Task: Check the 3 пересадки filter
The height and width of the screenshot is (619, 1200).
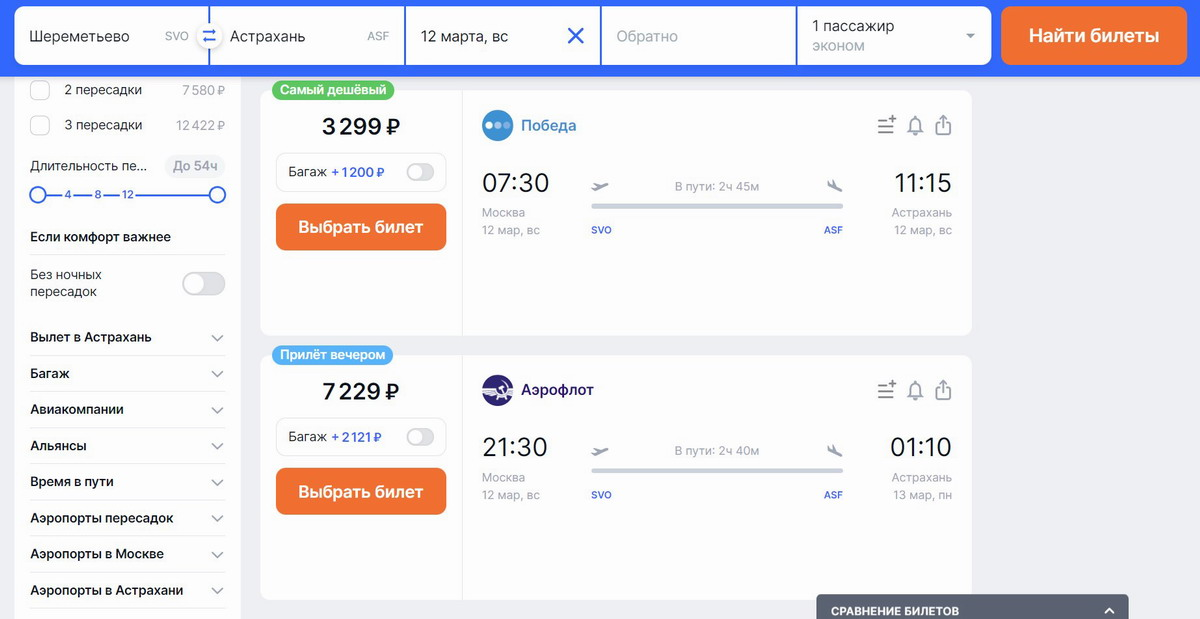Action: click(x=40, y=125)
